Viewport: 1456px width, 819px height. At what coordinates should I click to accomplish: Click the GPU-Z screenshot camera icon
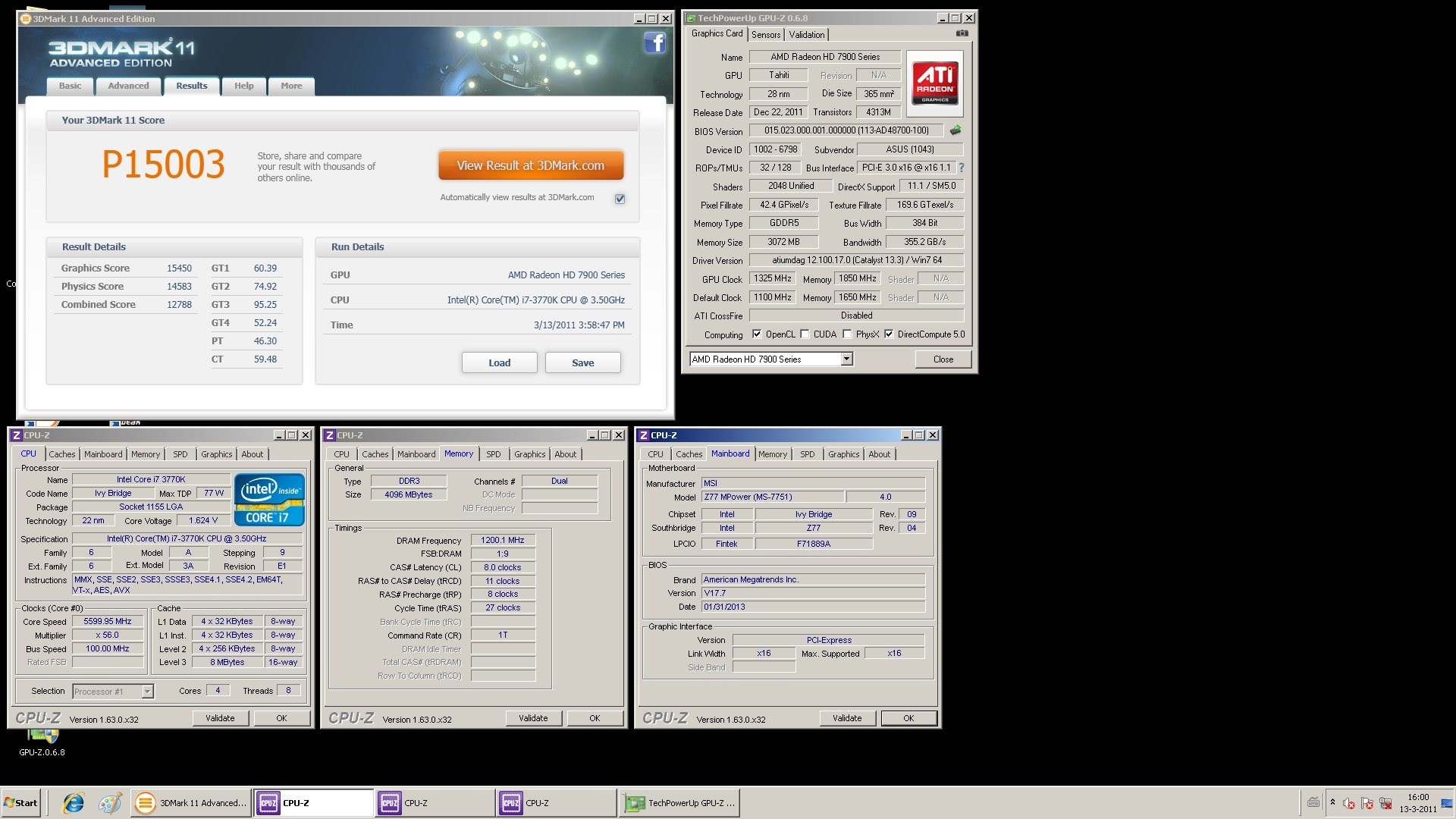(x=962, y=33)
